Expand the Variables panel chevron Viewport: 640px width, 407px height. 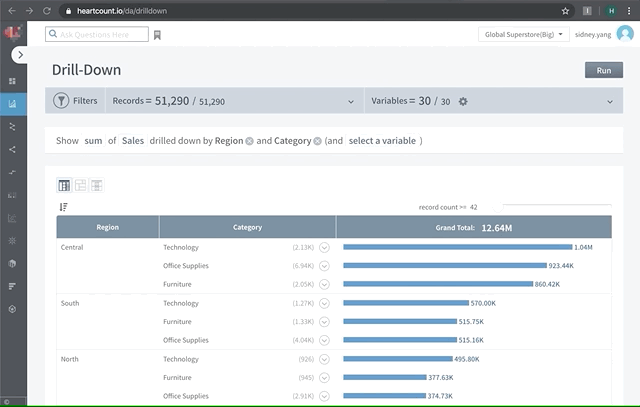610,102
